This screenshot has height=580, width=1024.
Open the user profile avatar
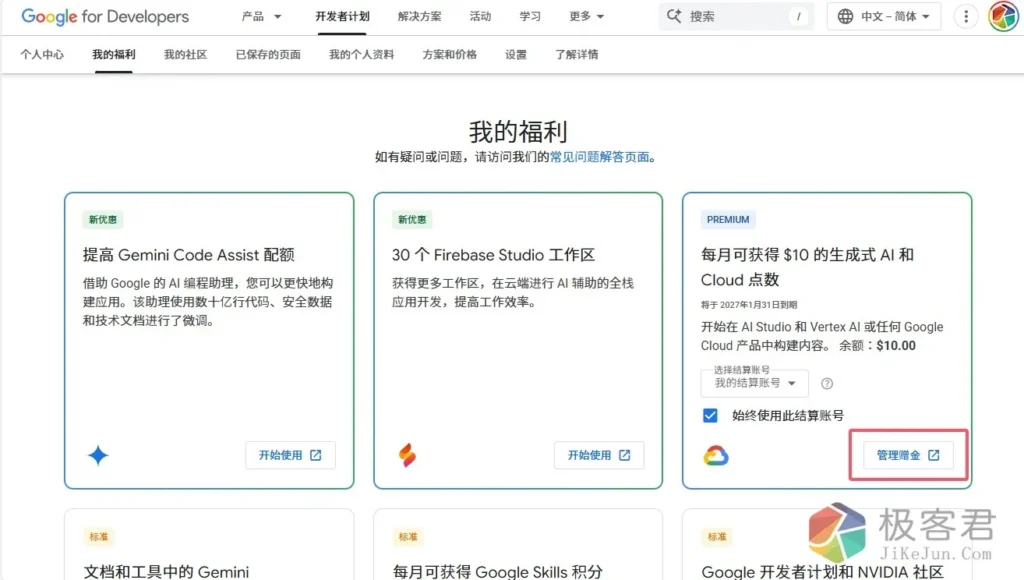point(1002,17)
